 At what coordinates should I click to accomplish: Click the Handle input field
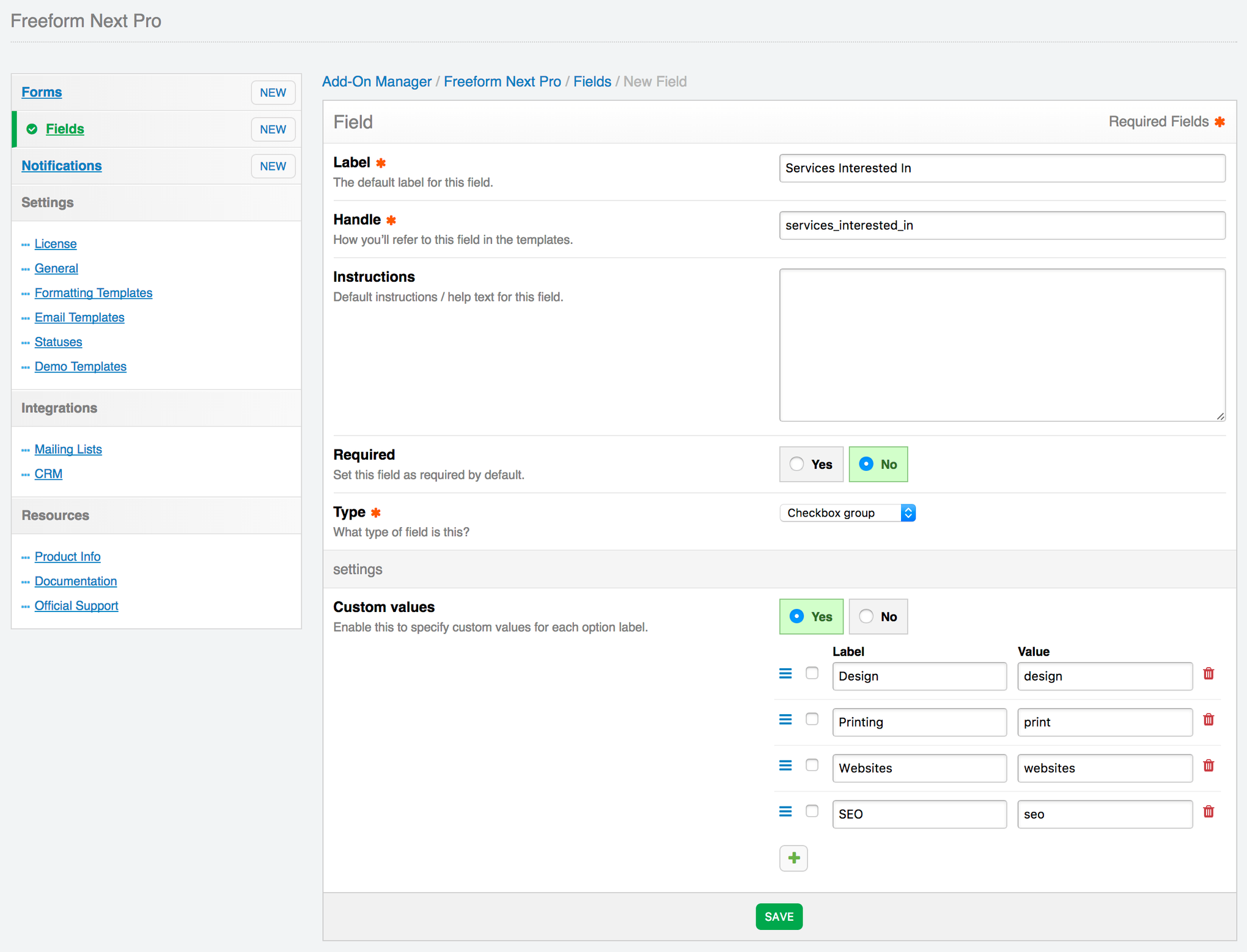1002,225
